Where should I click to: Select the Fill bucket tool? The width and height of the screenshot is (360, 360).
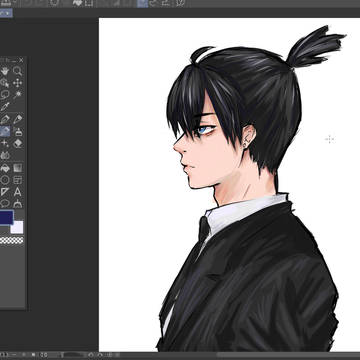[x=4, y=168]
